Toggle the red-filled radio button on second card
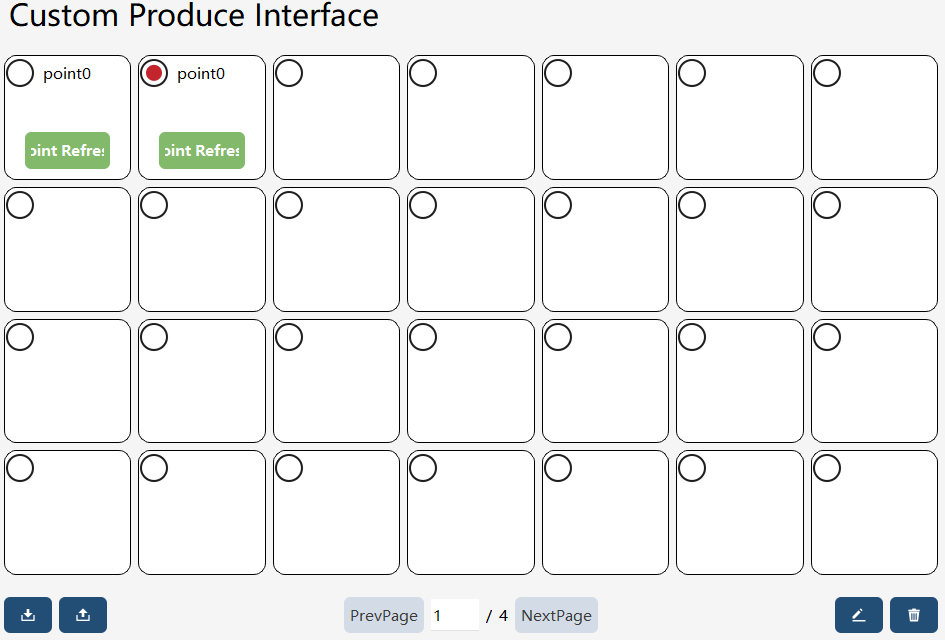 pyautogui.click(x=154, y=74)
